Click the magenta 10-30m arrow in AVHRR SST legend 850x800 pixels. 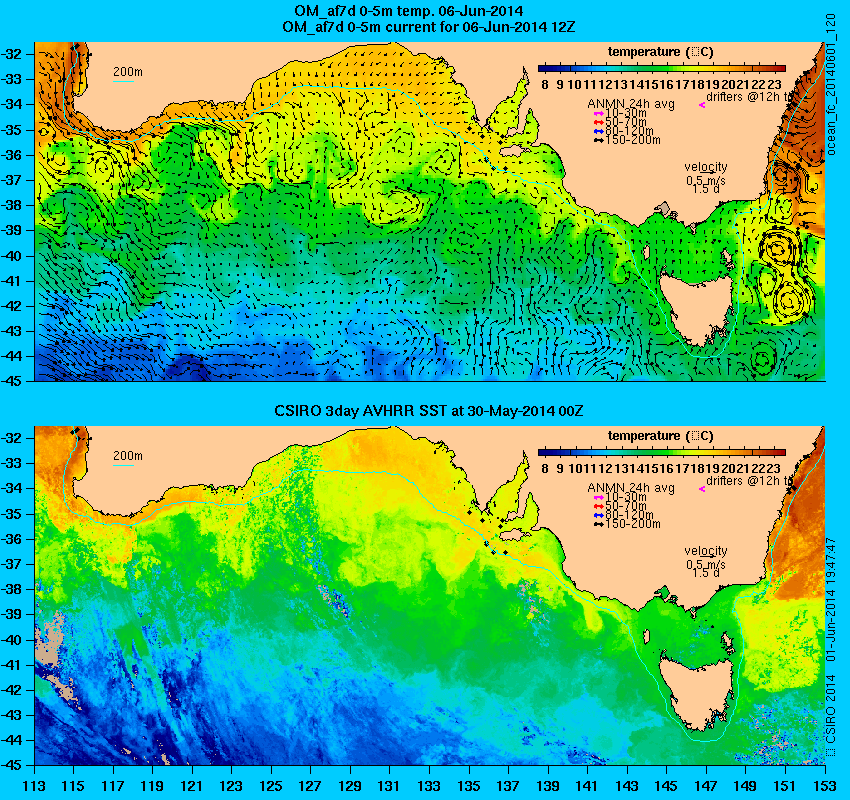point(598,498)
